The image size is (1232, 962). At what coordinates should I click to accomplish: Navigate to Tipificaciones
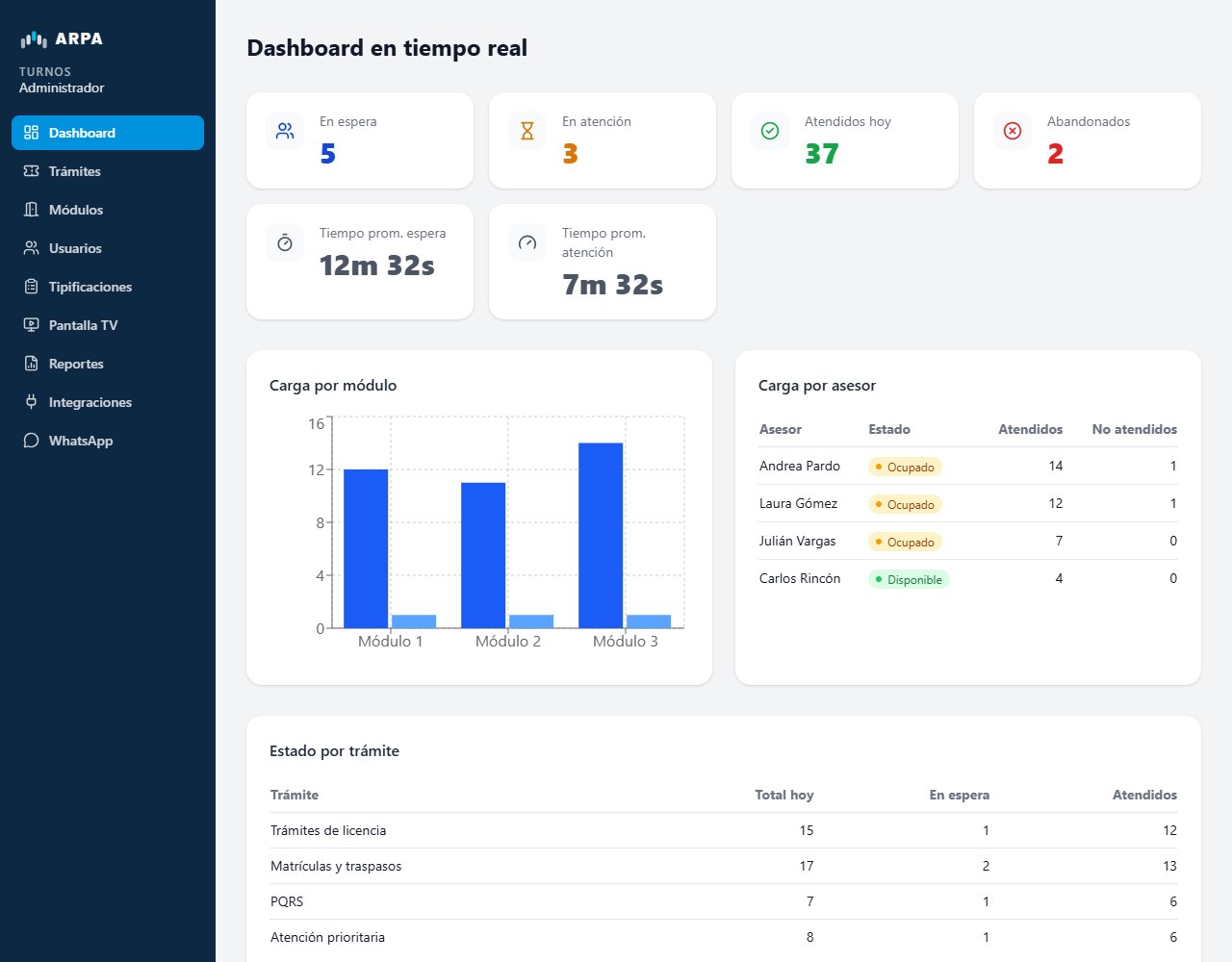tap(108, 287)
